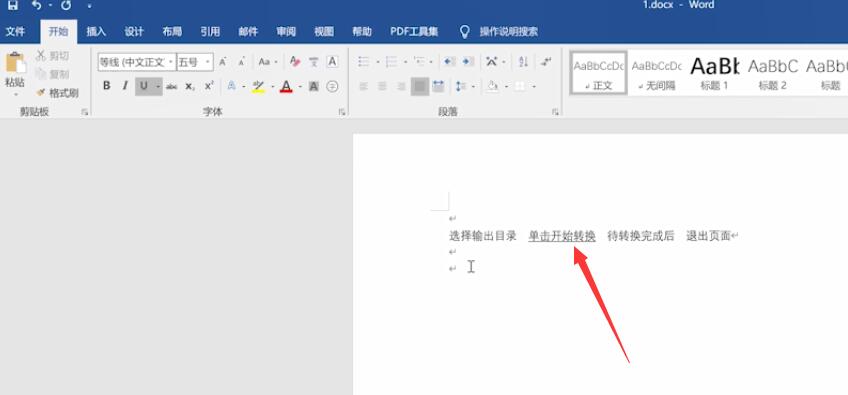Click the Line and Paragraph Spacing icon
The image size is (848, 395).
click(461, 86)
